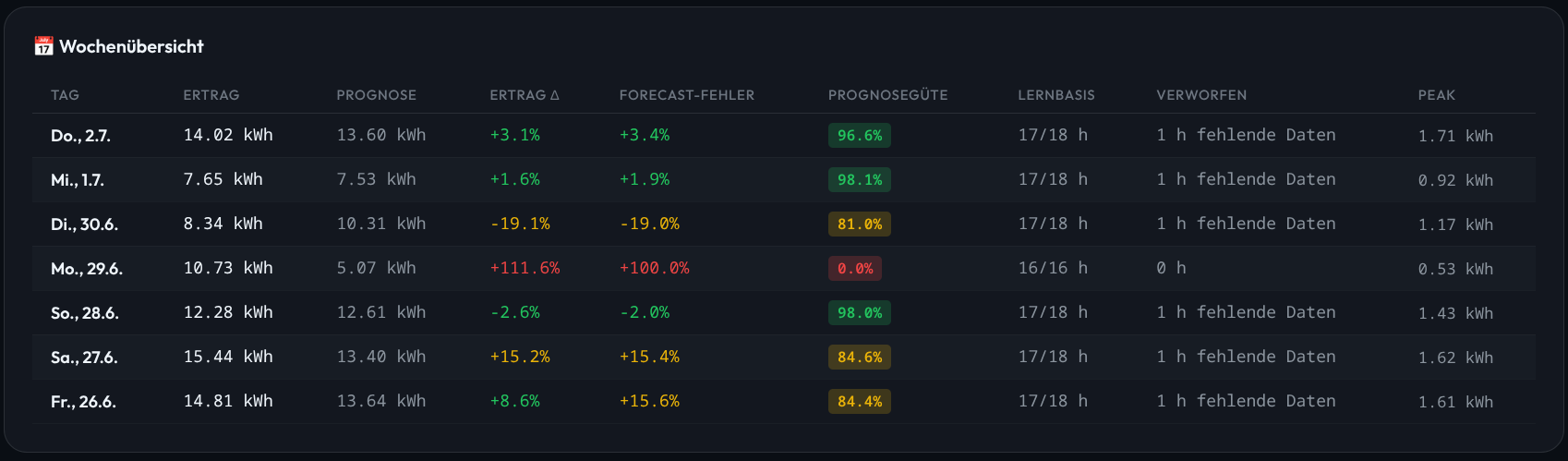Select the FORECAST-FEHLER column header
The width and height of the screenshot is (1568, 461).
(686, 95)
